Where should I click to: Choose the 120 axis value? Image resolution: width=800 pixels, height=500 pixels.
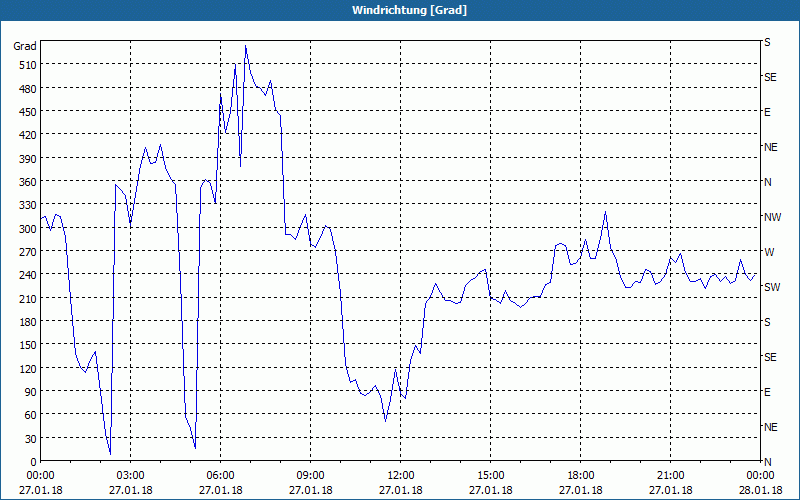point(29,368)
